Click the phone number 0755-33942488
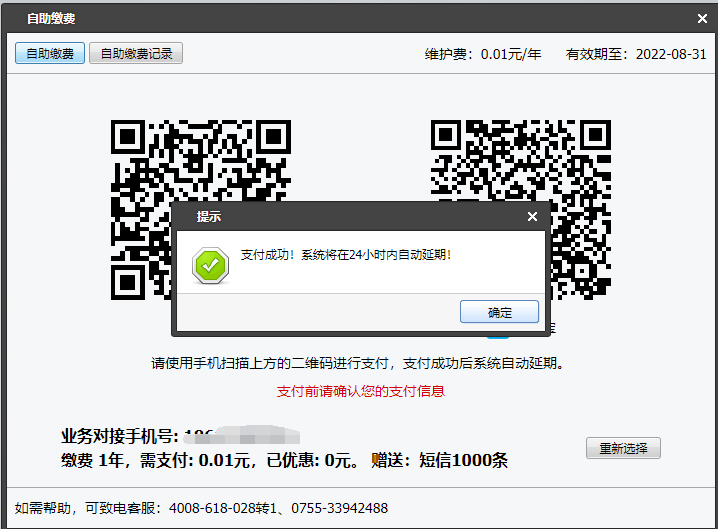Image resolution: width=718 pixels, height=529 pixels. tap(339, 508)
